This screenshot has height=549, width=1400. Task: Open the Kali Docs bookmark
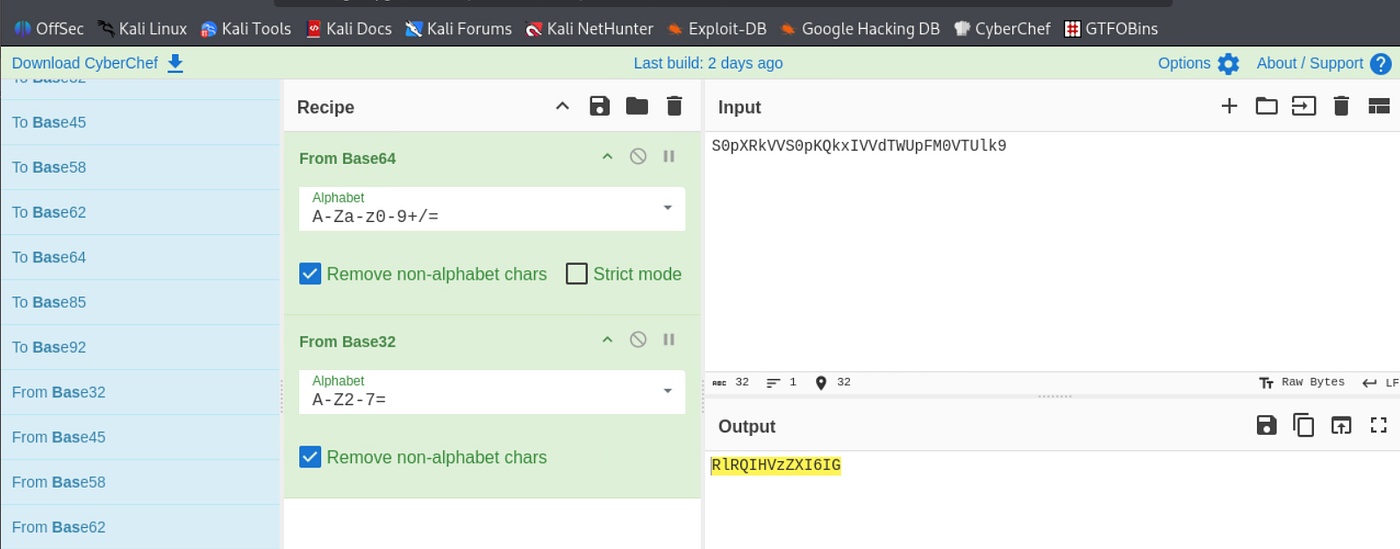click(x=349, y=28)
